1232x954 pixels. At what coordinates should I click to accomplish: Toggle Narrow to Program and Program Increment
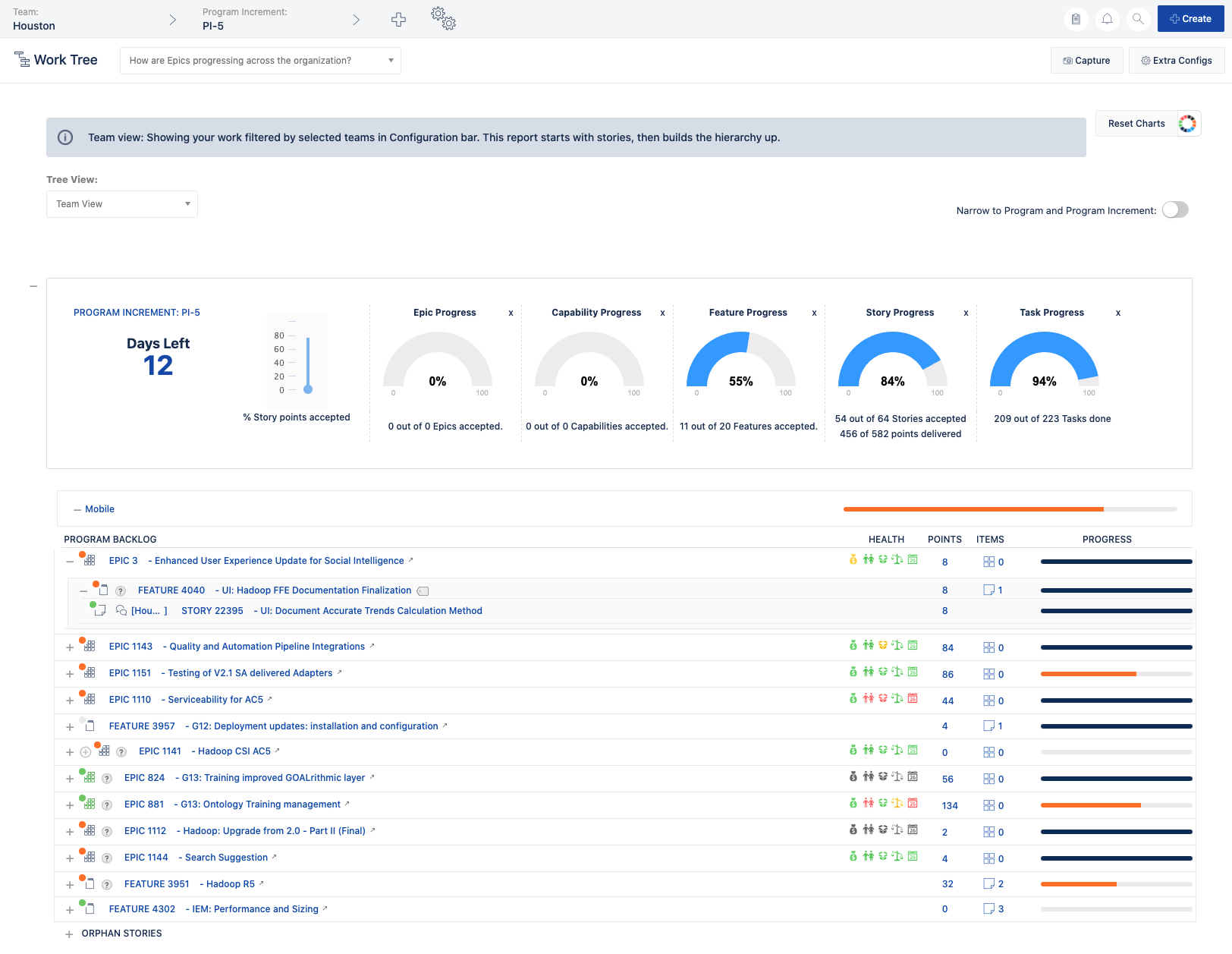coord(1175,210)
